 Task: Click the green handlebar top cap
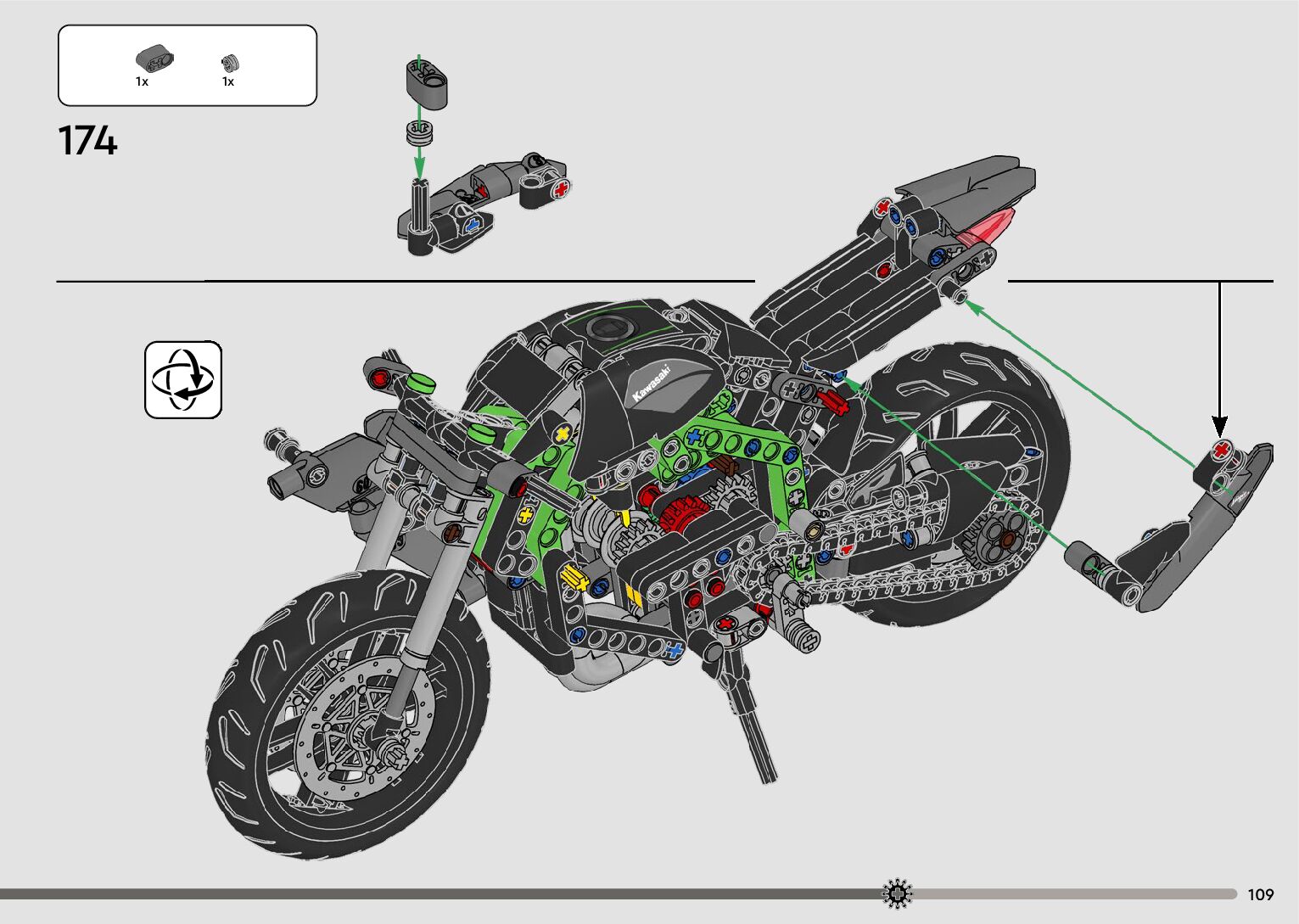421,383
